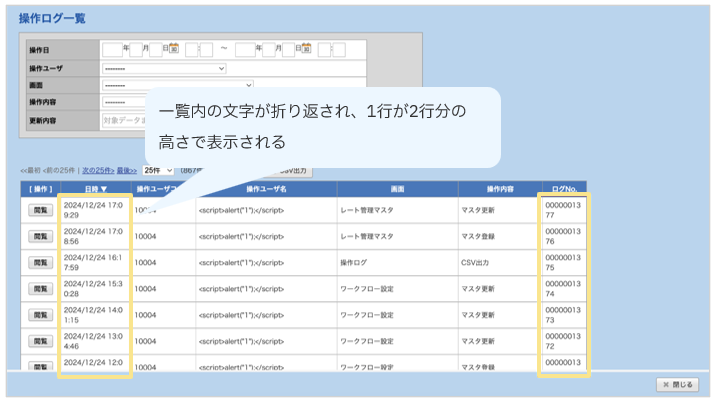Click 閲覧 button for log 0000001373
The width and height of the screenshot is (715, 402).
(40, 315)
